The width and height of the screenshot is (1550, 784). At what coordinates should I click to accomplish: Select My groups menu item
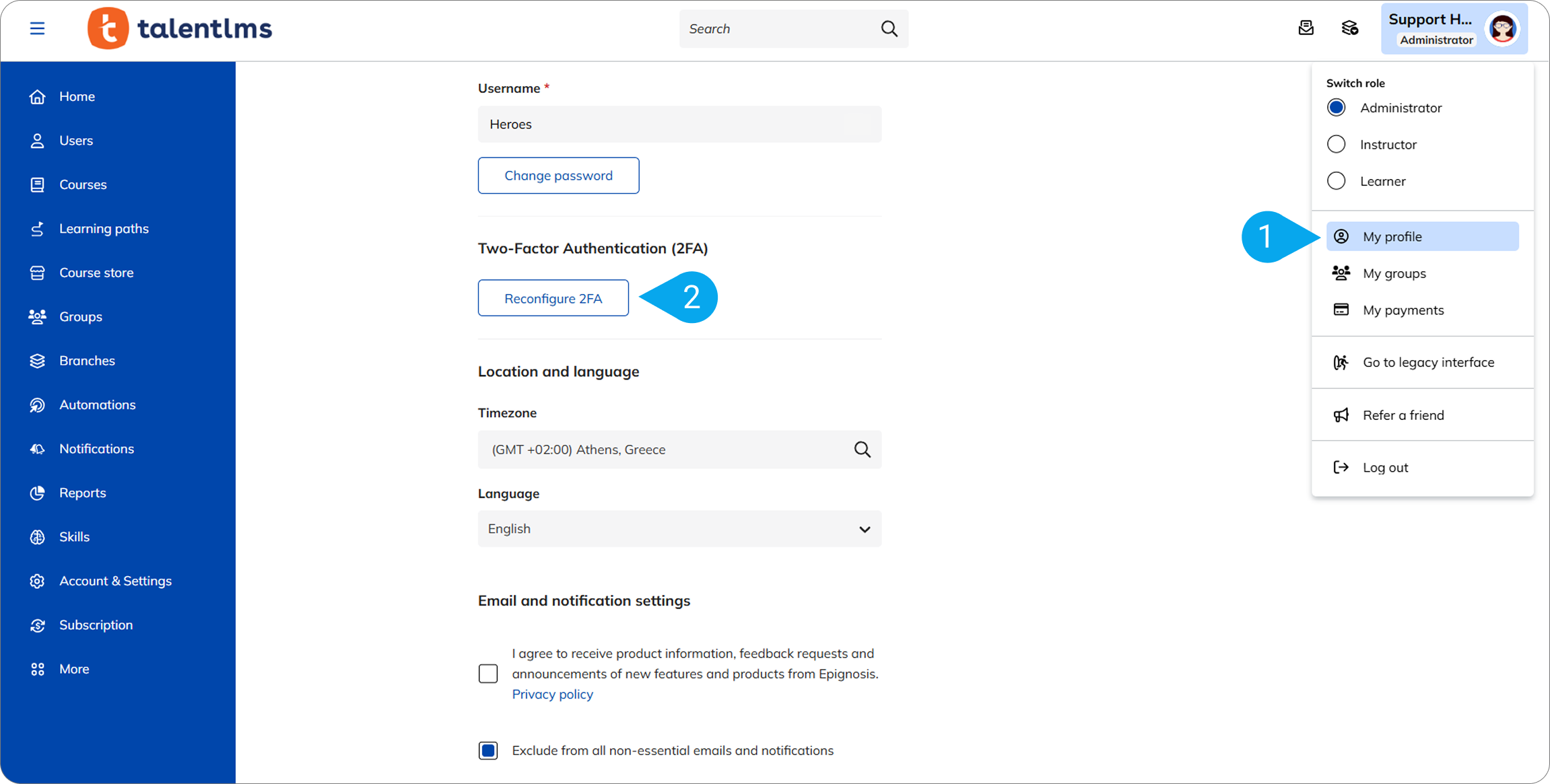1394,273
